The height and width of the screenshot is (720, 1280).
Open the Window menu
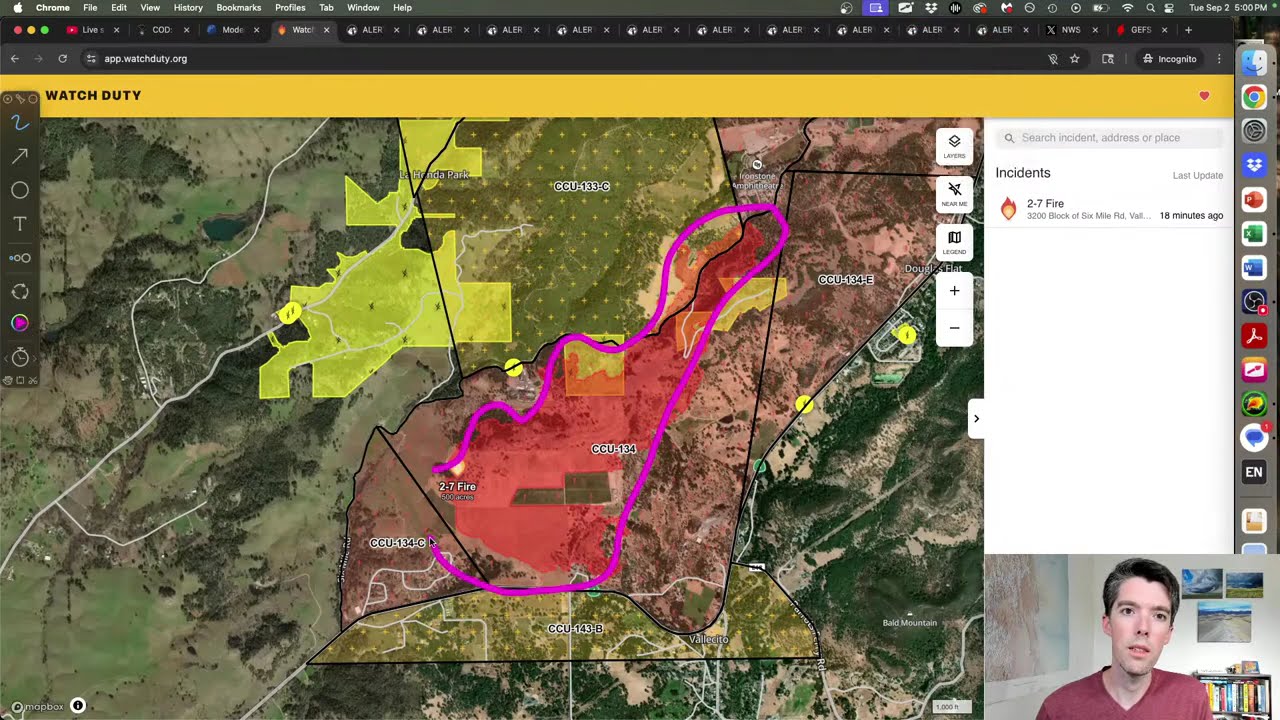click(x=363, y=8)
